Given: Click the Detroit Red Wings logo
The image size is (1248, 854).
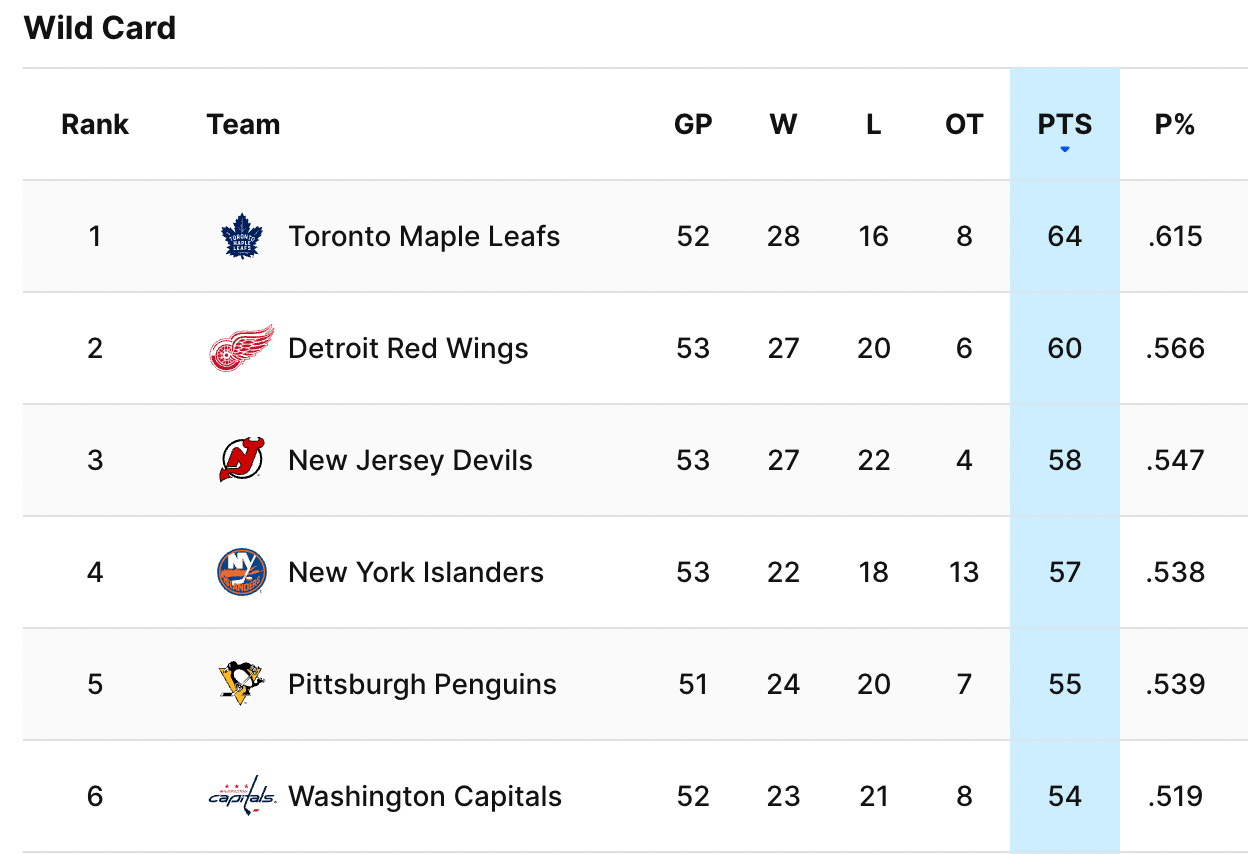Looking at the screenshot, I should [x=241, y=348].
